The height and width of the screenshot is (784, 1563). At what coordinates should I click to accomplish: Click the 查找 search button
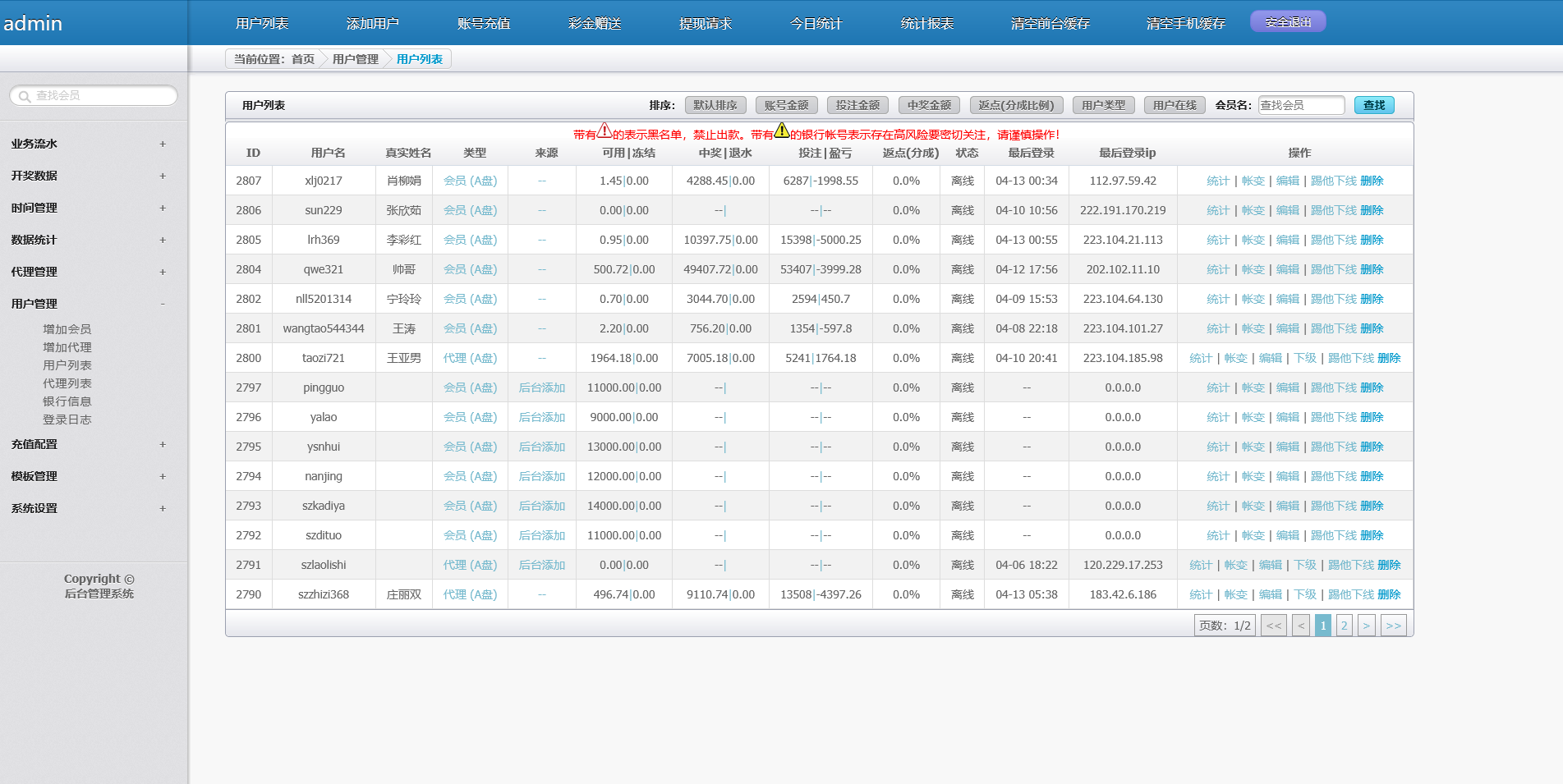tap(1374, 105)
